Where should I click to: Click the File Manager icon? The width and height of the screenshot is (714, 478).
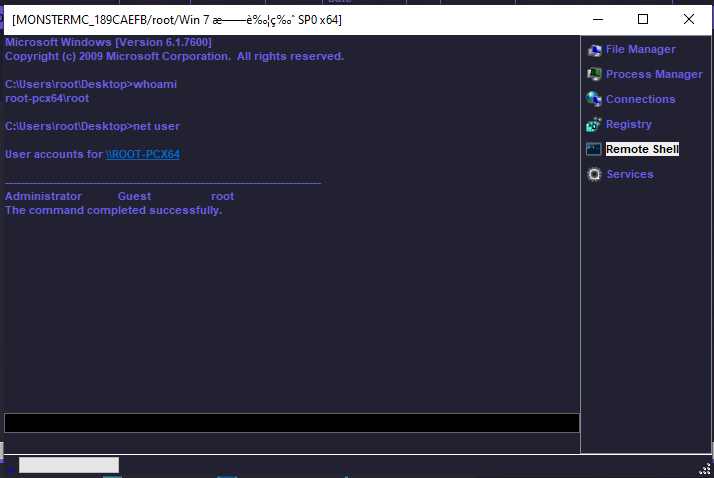click(x=594, y=50)
